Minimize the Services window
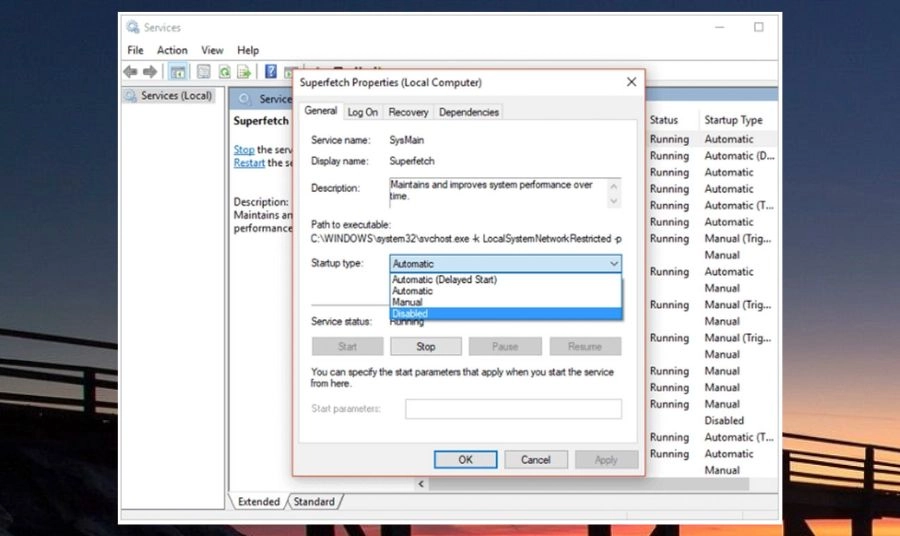Image resolution: width=900 pixels, height=536 pixels. coord(720,27)
